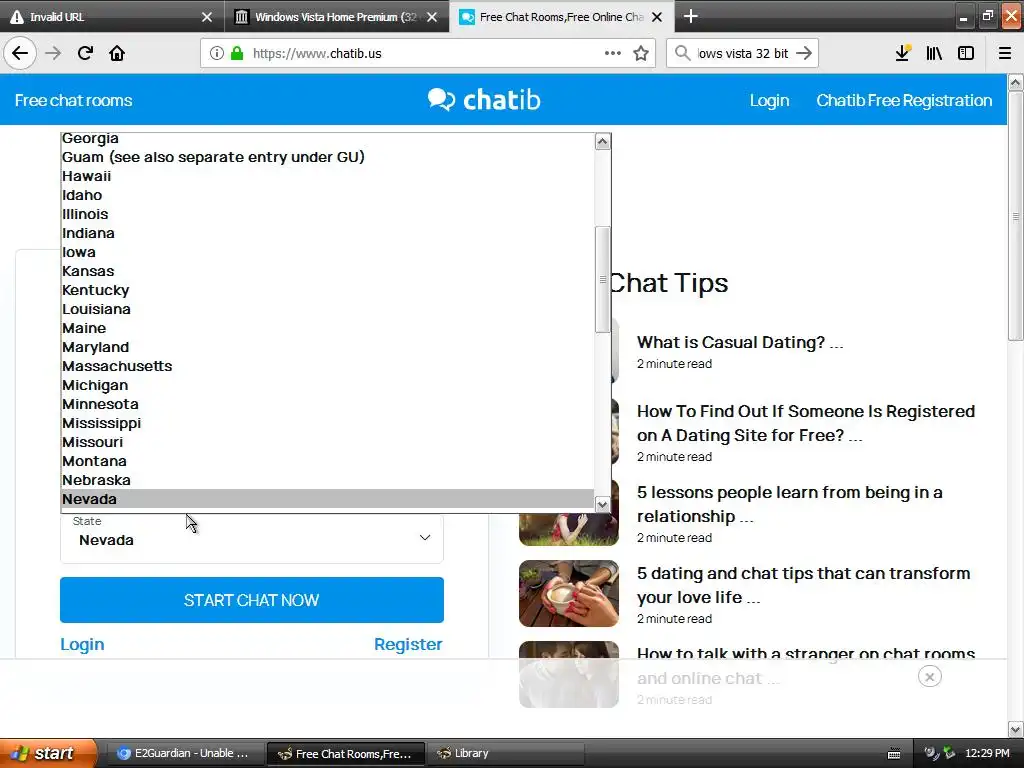Viewport: 1024px width, 768px height.
Task: Go back with the browser back arrow
Action: click(20, 53)
